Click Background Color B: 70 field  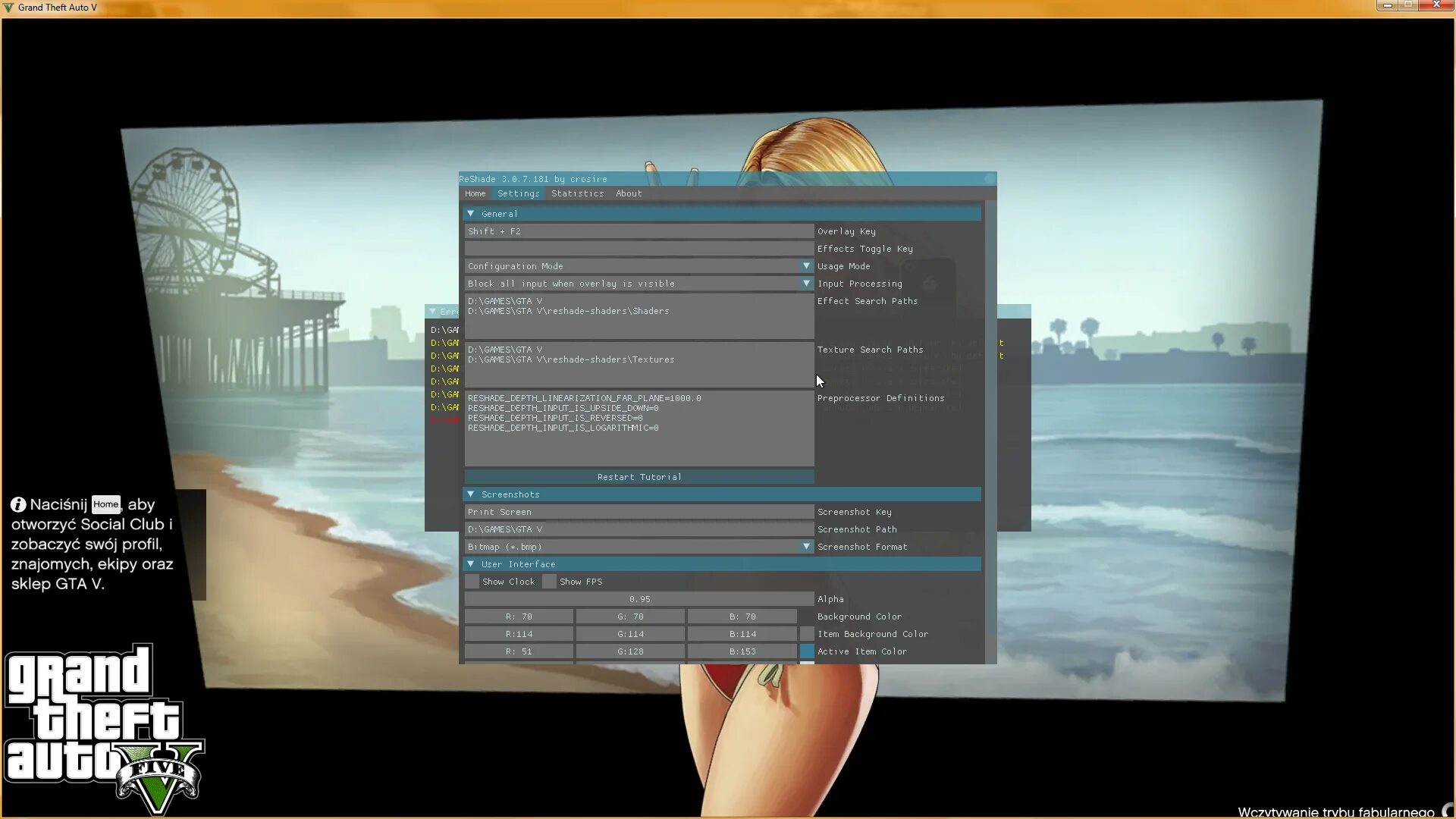coord(742,617)
